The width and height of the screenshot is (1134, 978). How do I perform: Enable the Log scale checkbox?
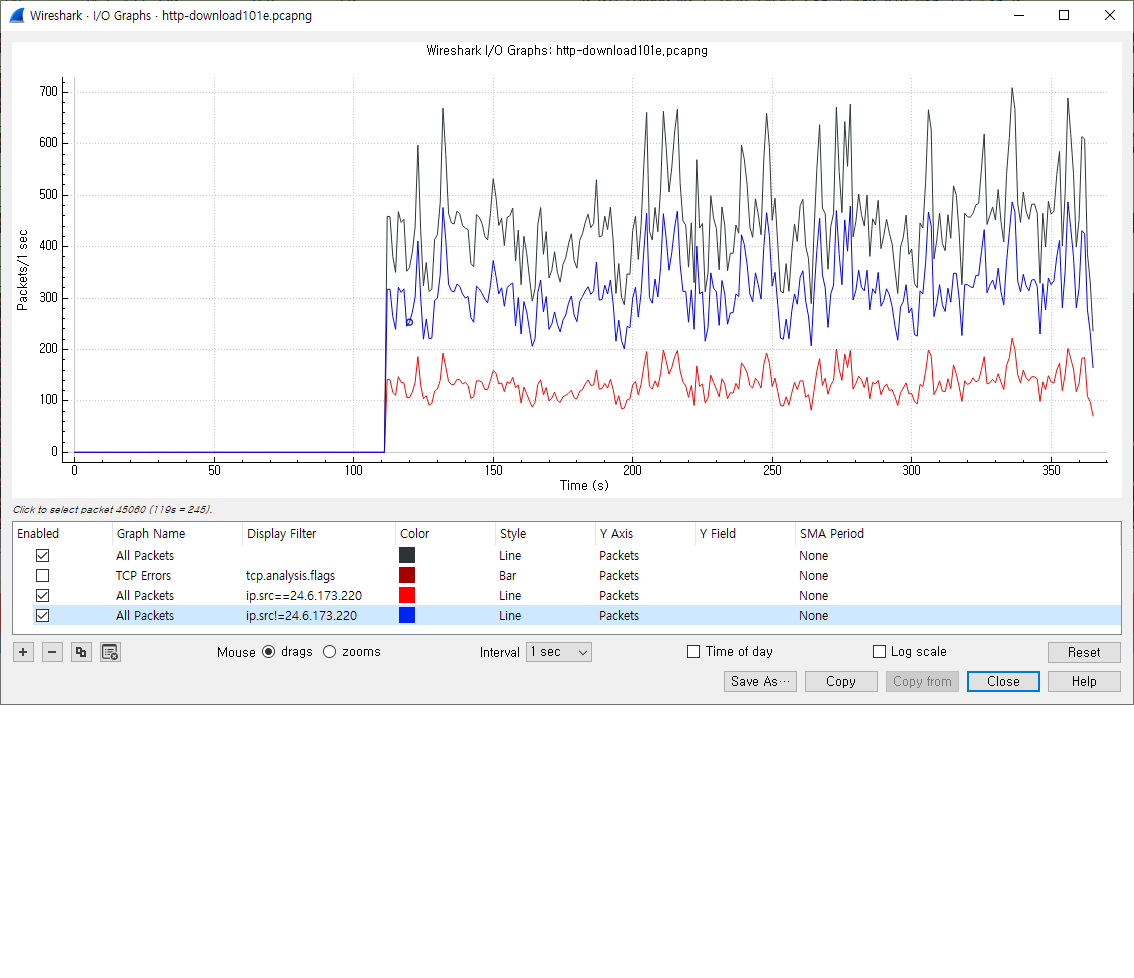pos(879,652)
